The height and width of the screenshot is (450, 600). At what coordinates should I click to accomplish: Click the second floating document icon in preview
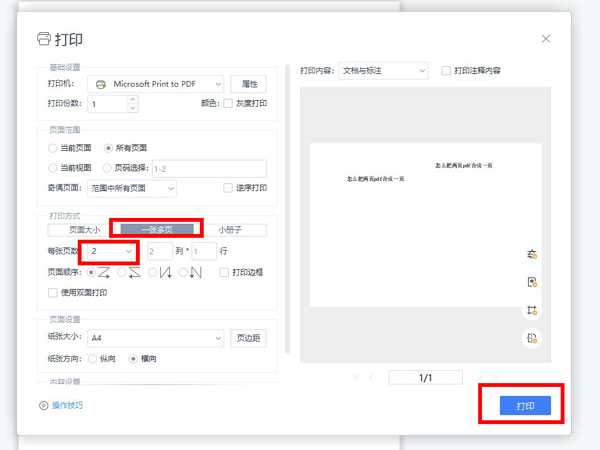[532, 282]
